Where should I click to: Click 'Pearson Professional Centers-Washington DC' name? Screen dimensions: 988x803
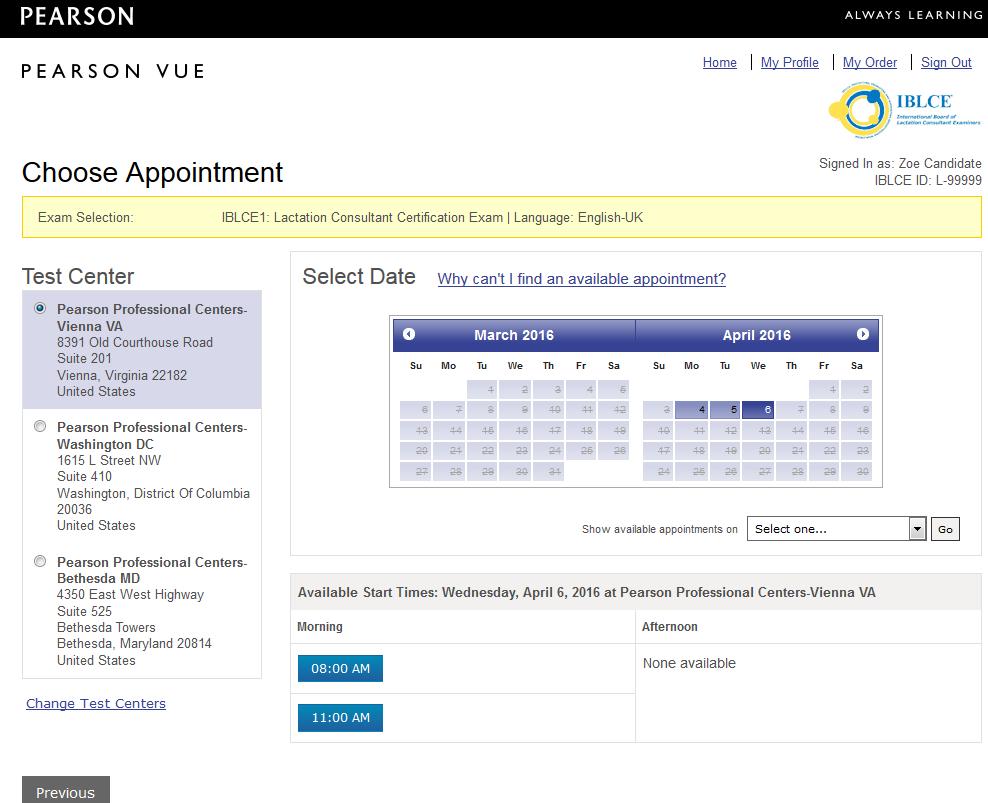click(x=152, y=436)
